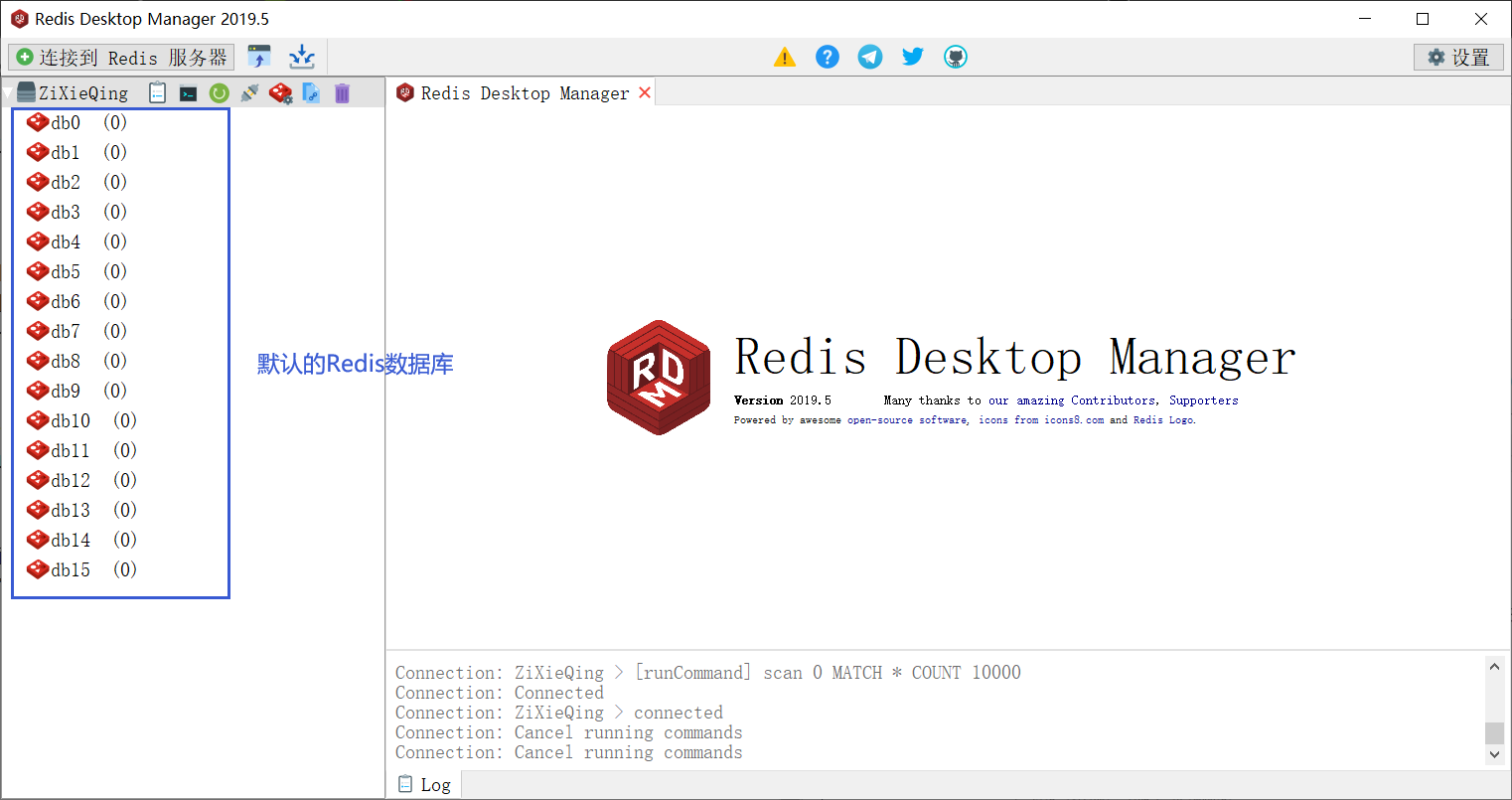Select database db11 in the tree

coord(81,451)
